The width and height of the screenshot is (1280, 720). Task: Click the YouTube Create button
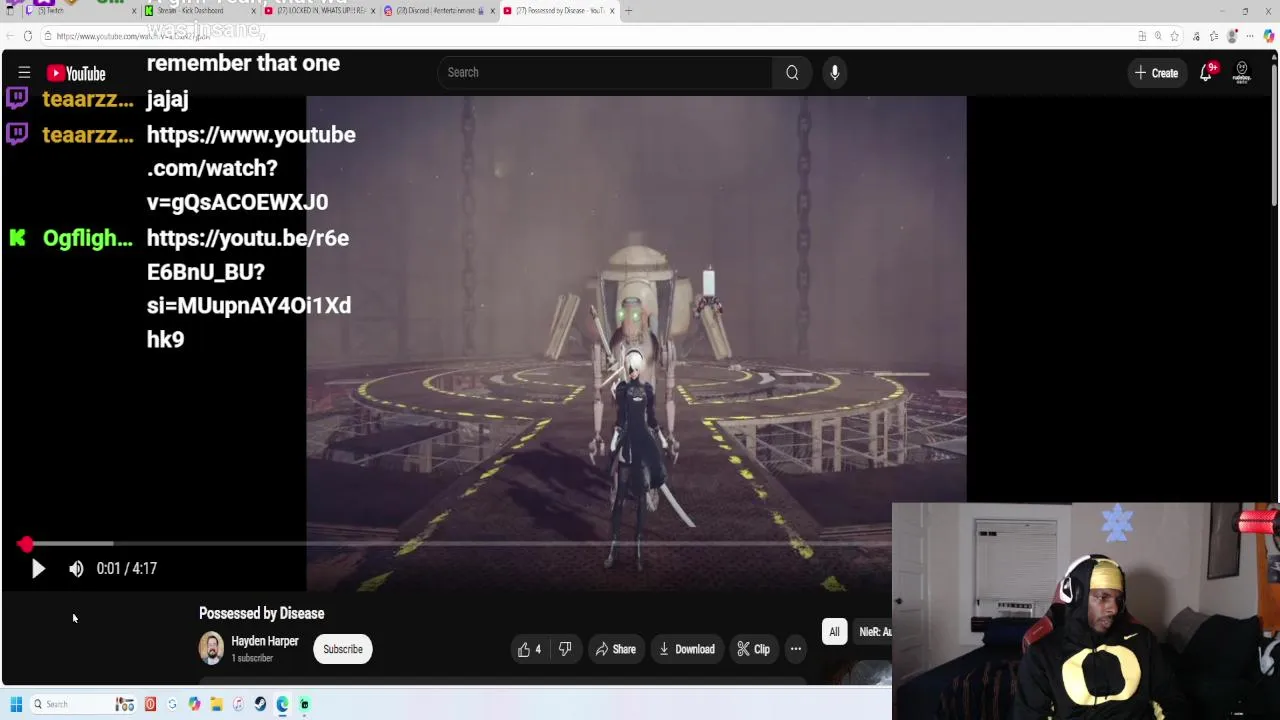pyautogui.click(x=1156, y=73)
